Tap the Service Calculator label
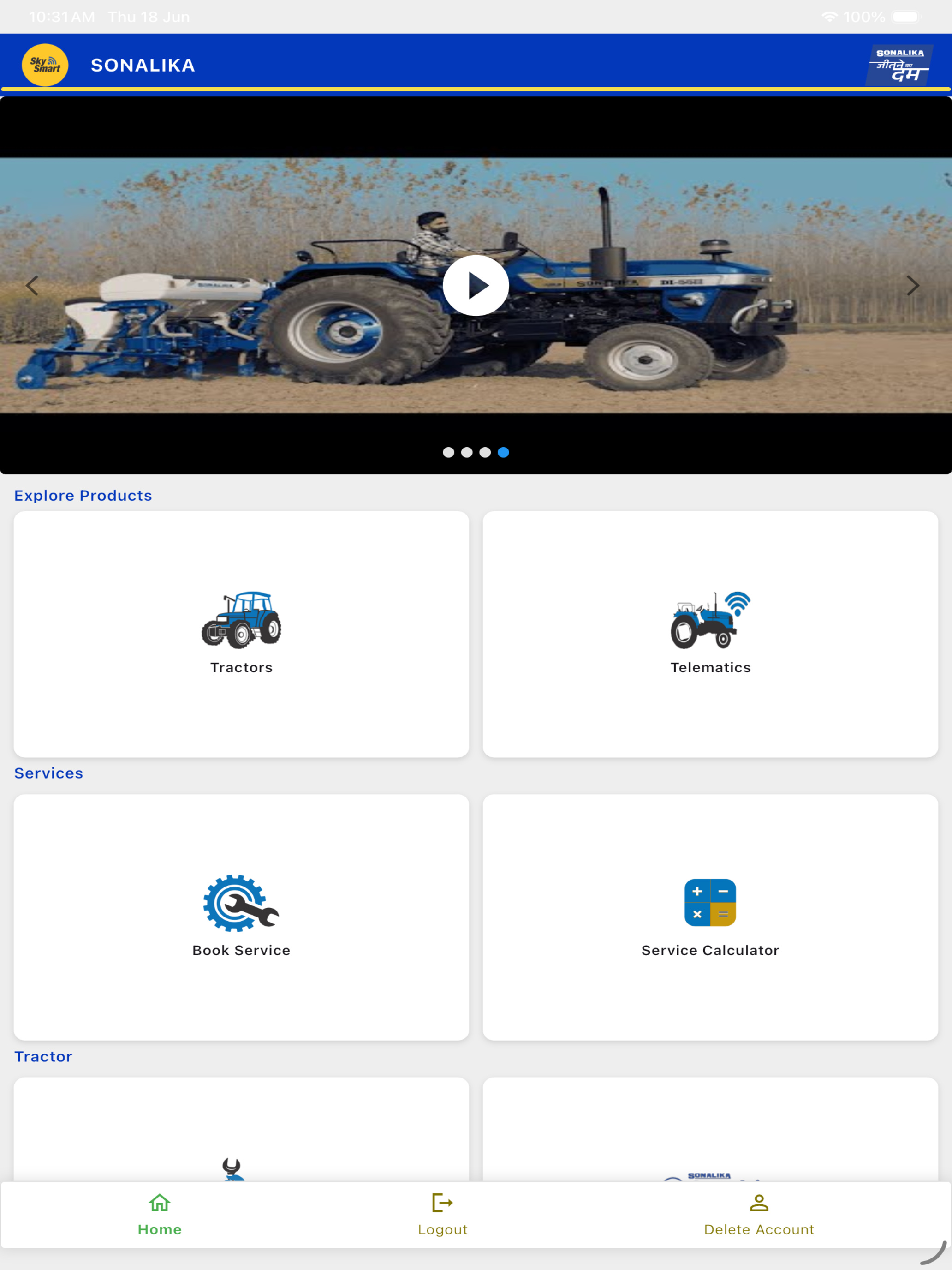The height and width of the screenshot is (1270, 952). click(710, 951)
